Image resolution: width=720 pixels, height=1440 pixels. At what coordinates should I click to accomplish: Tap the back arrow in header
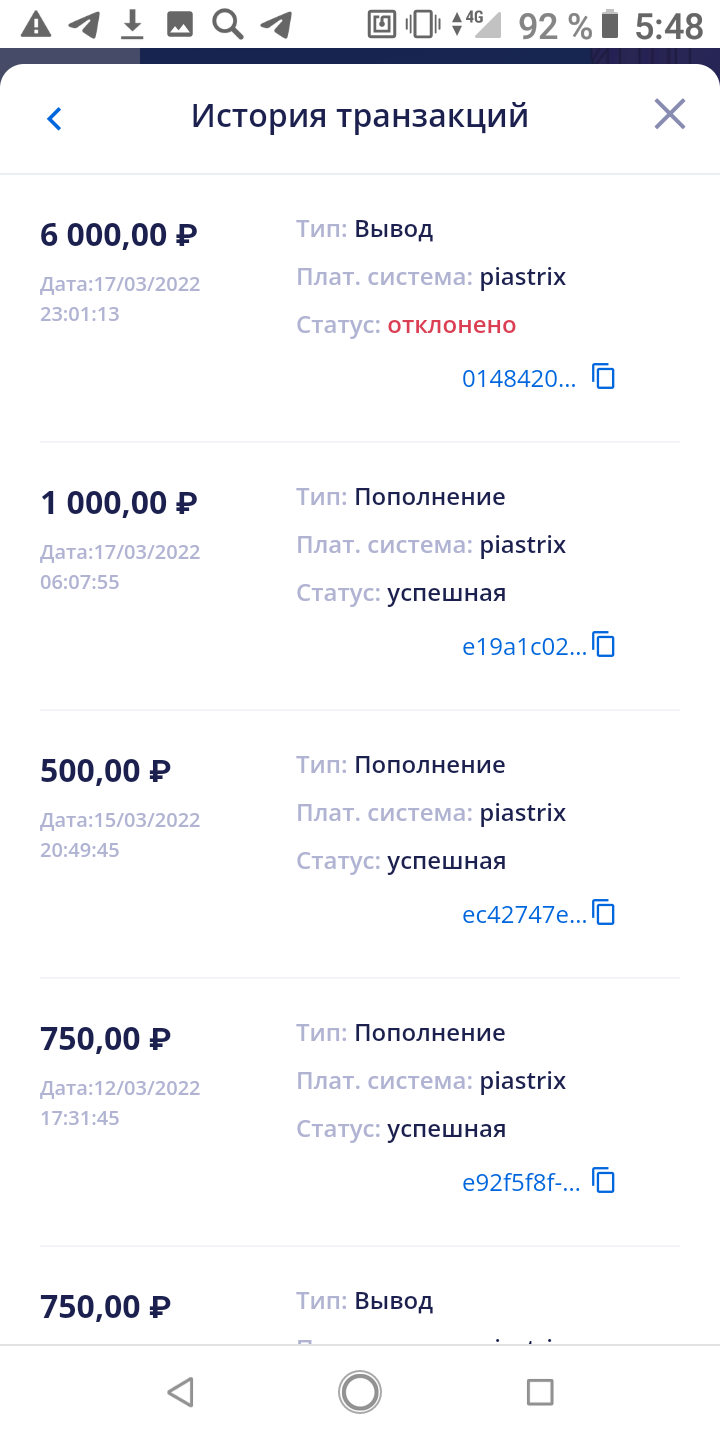54,118
